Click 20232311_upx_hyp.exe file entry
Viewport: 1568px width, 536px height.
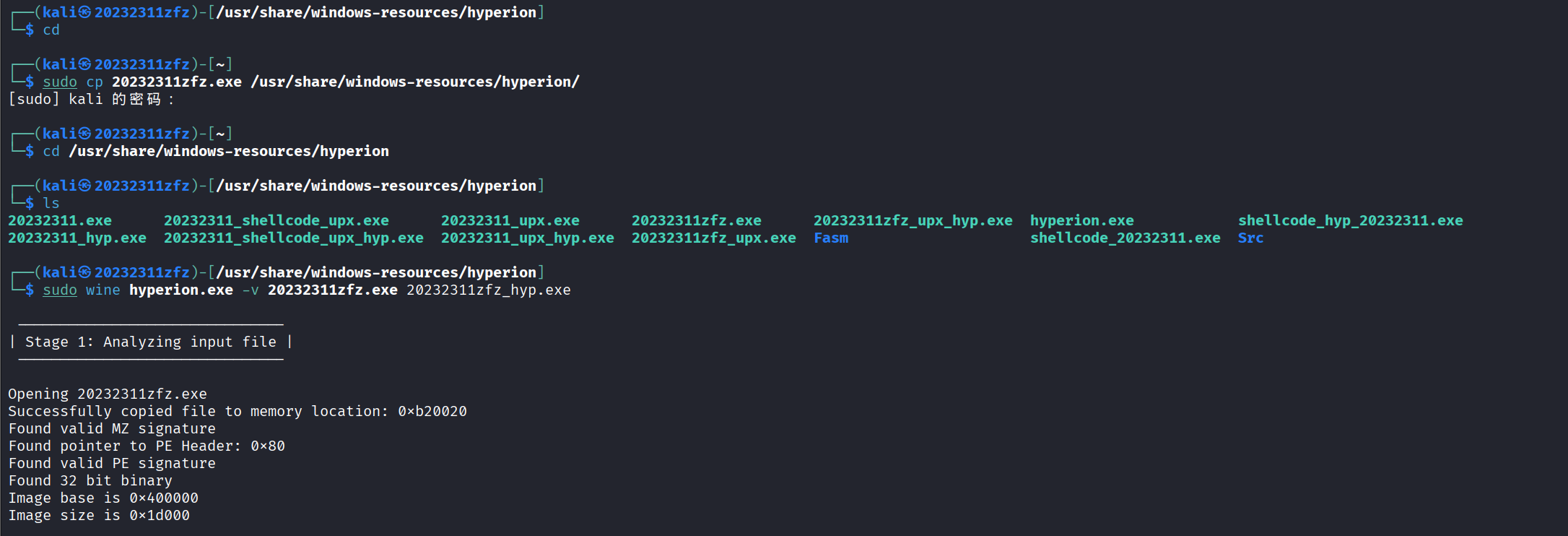(x=528, y=238)
